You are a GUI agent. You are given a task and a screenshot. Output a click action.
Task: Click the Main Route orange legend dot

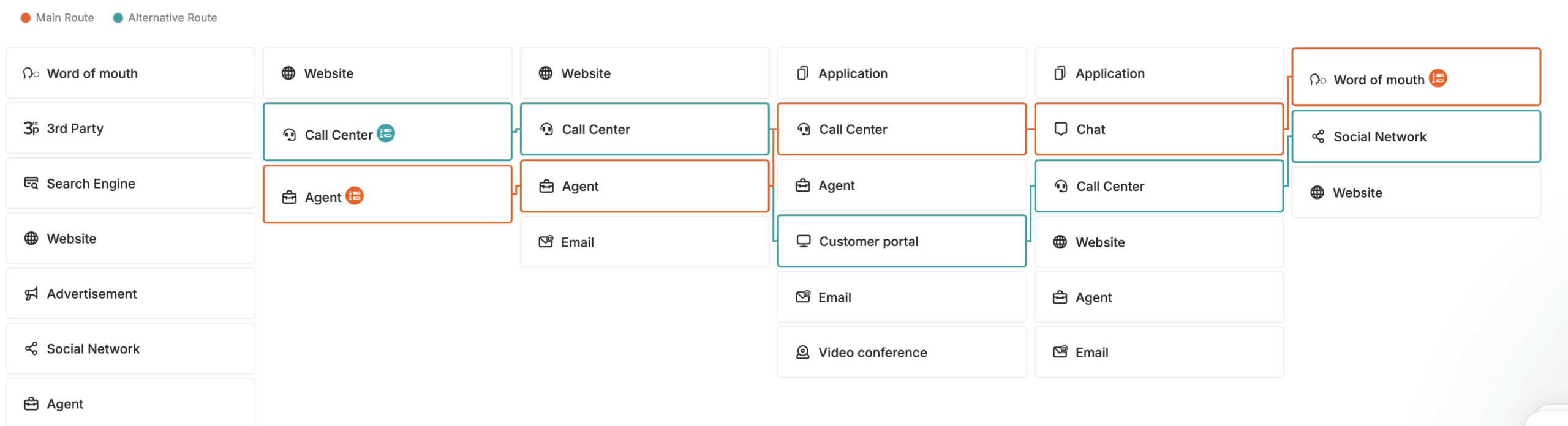point(26,18)
